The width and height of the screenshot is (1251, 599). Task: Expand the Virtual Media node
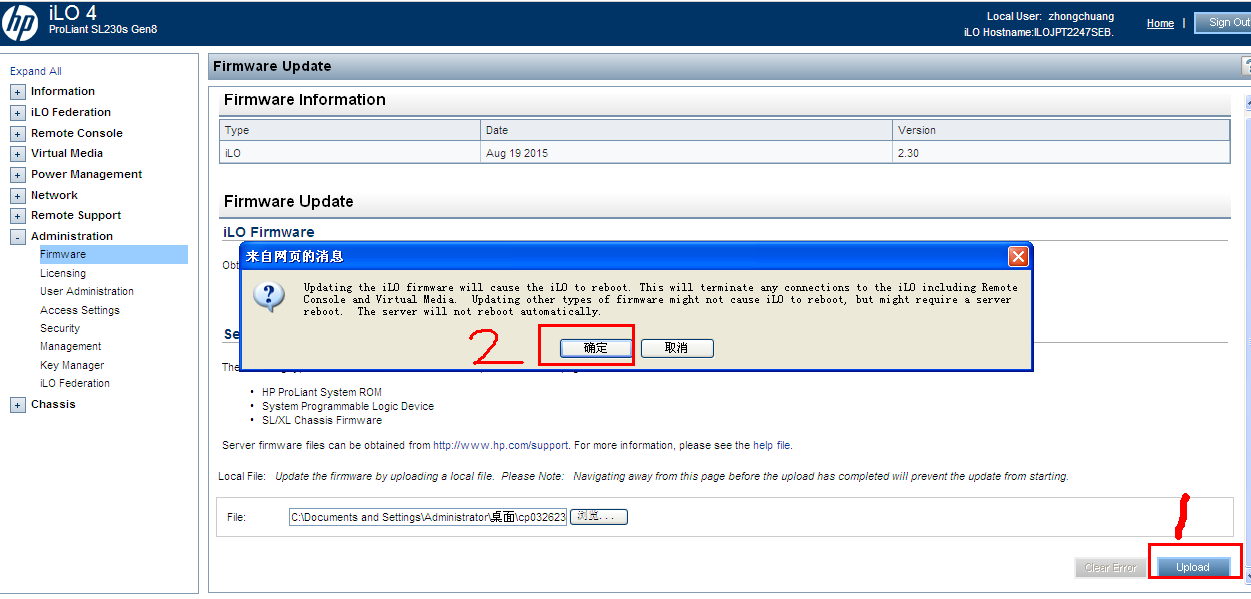17,154
